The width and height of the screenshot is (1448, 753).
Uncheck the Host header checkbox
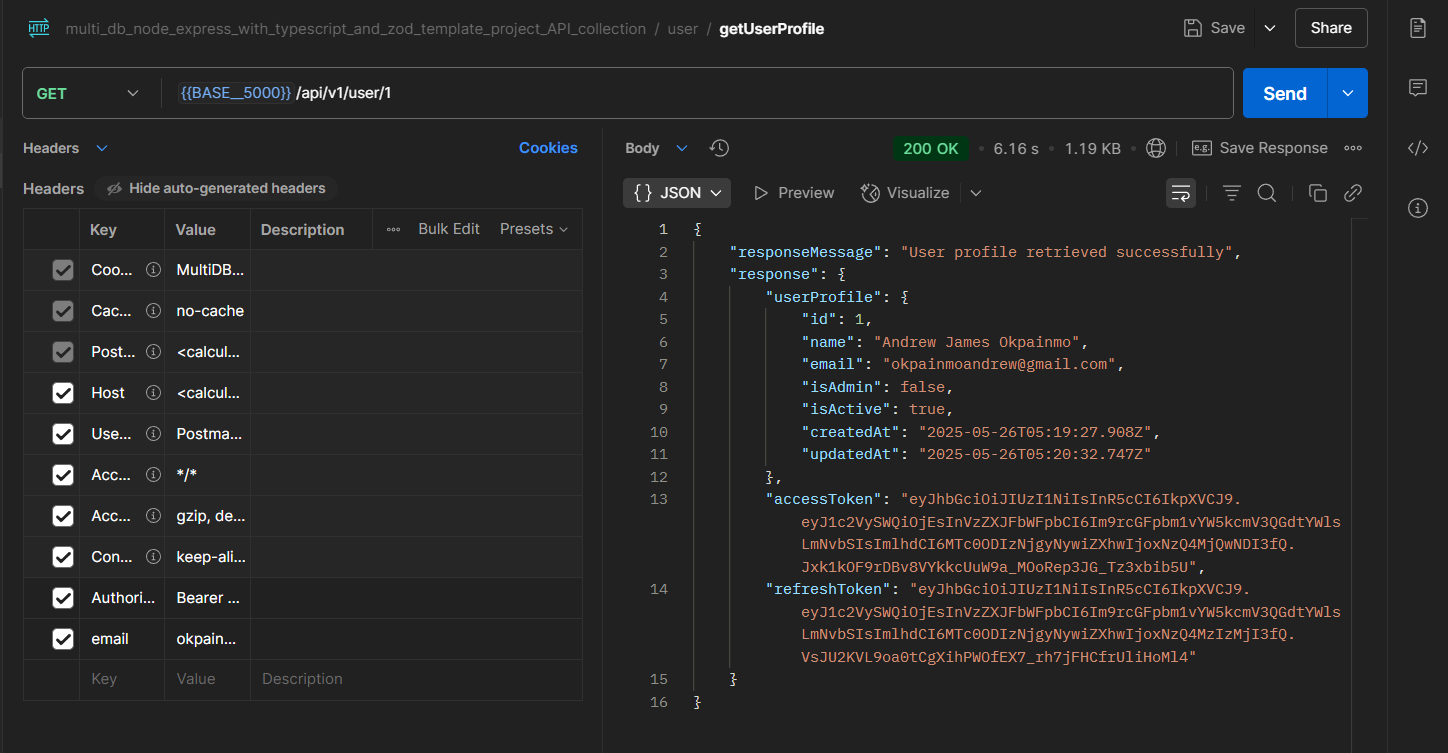63,393
